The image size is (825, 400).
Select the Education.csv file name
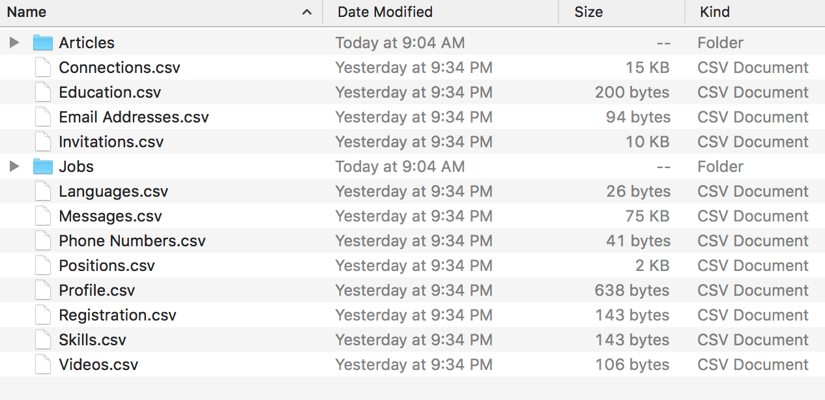pyautogui.click(x=110, y=92)
